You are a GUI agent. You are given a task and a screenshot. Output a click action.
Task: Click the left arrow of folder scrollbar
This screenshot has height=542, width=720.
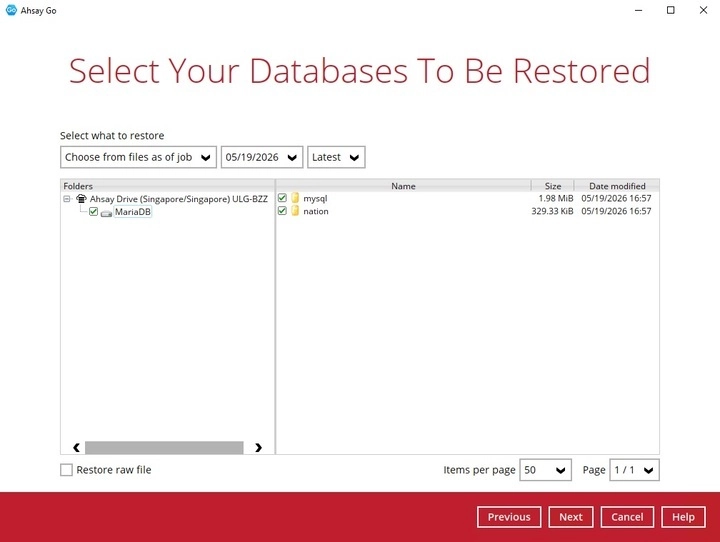pos(76,447)
